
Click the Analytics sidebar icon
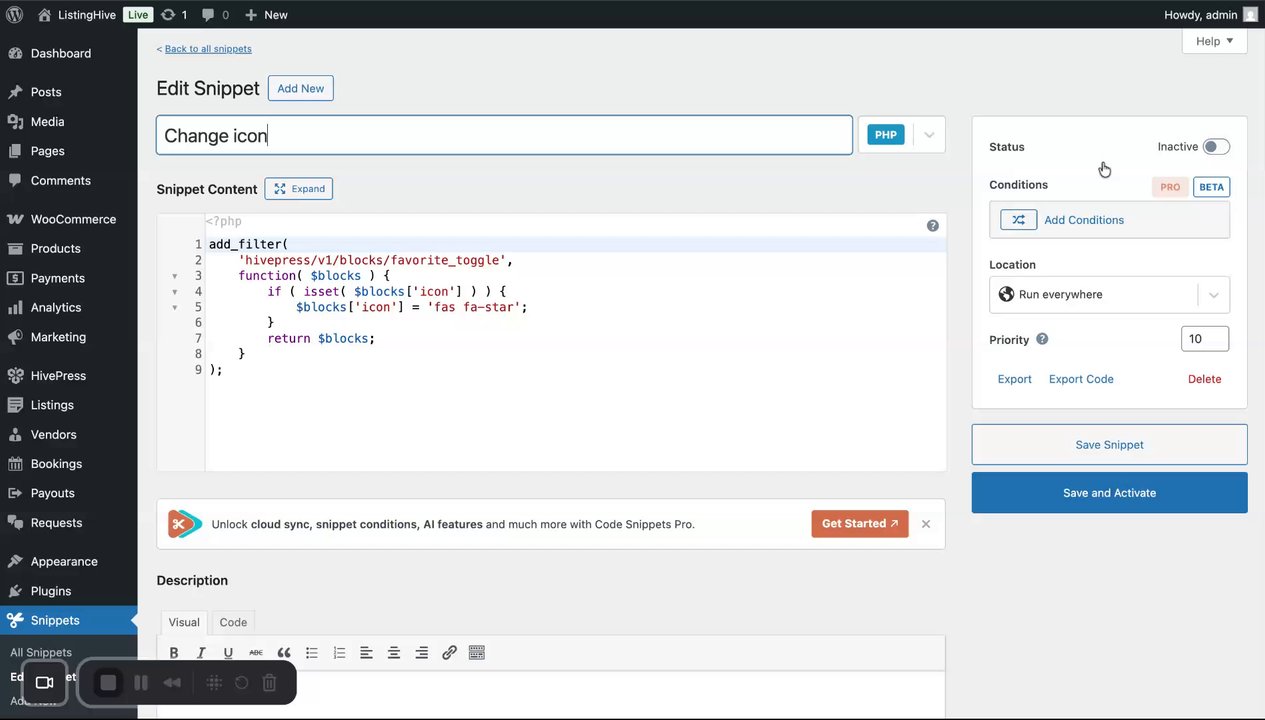[x=15, y=307]
